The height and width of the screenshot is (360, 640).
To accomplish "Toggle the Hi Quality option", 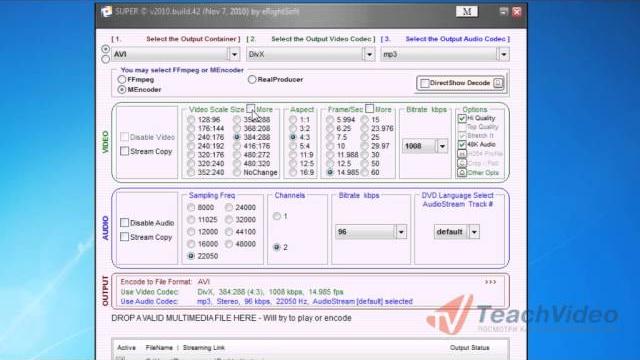I will tap(462, 118).
